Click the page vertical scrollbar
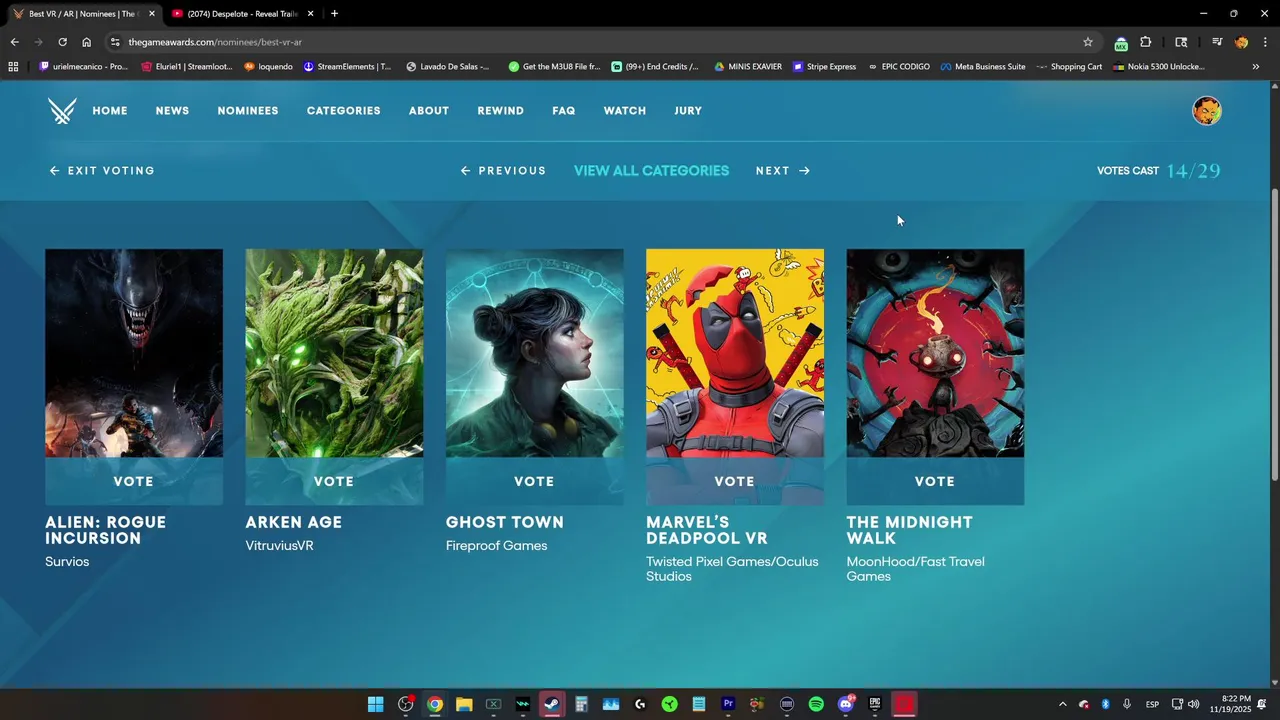Screen dimensions: 1280x720 [1274, 335]
